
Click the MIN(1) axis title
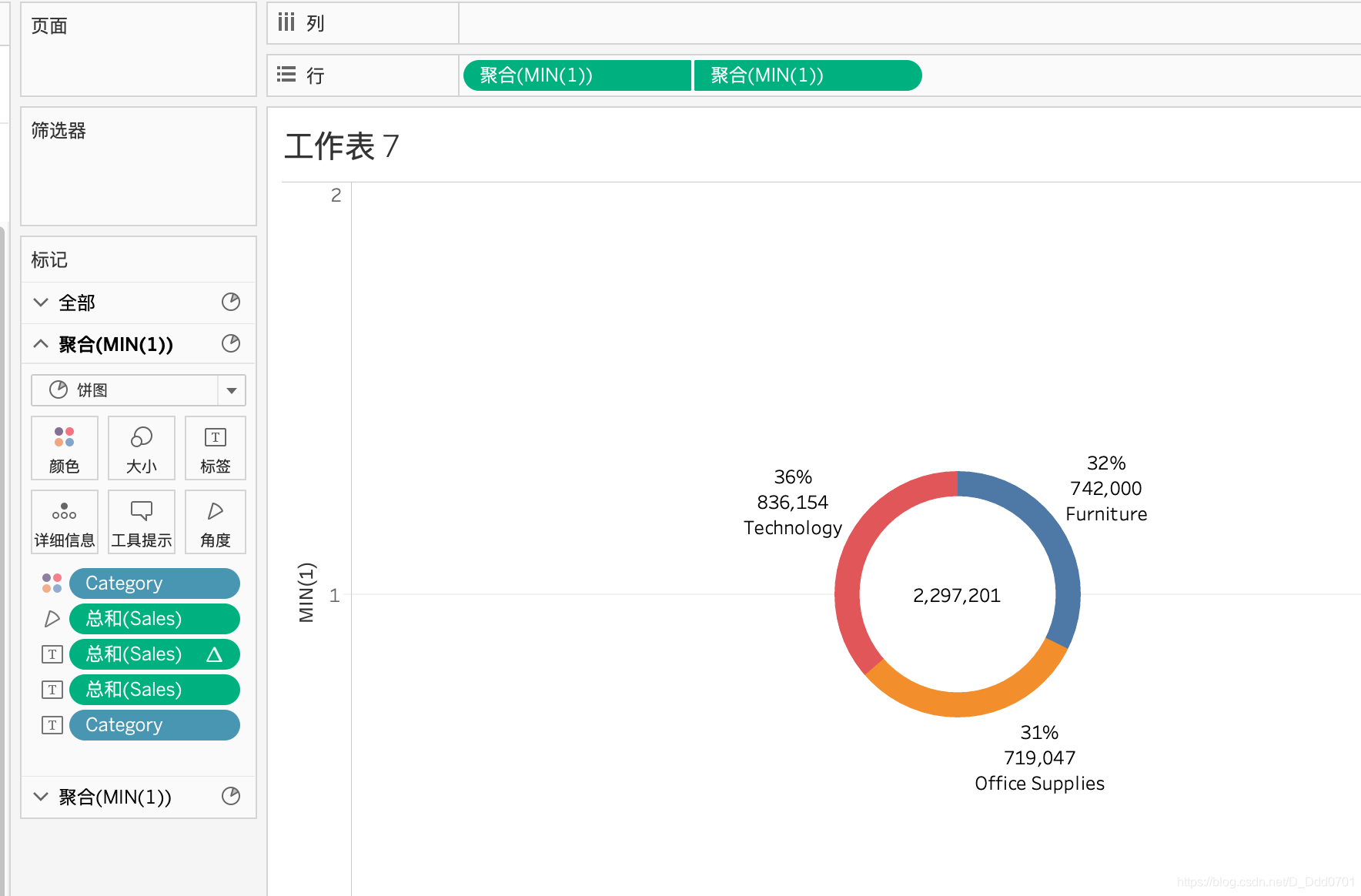click(306, 592)
